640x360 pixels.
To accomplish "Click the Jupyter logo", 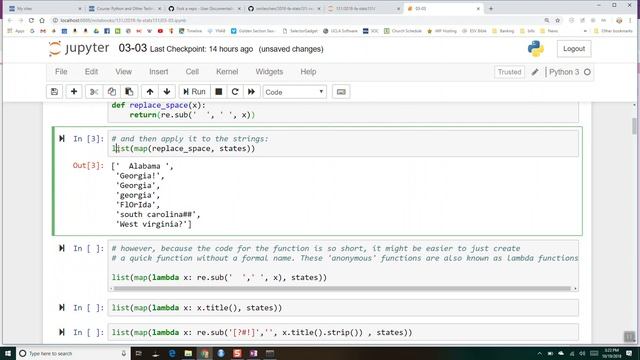I will tap(79, 48).
